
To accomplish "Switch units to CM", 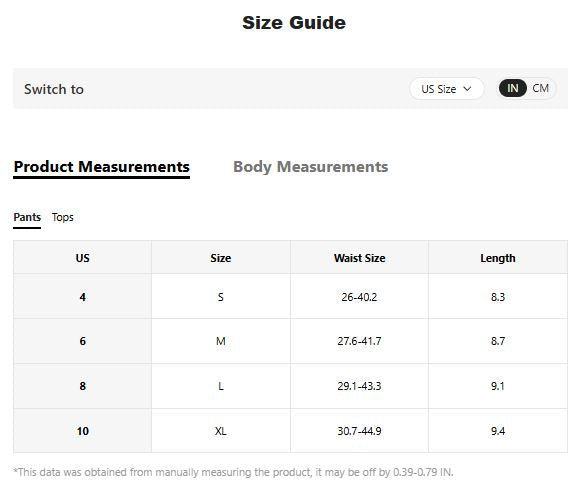I will [540, 88].
